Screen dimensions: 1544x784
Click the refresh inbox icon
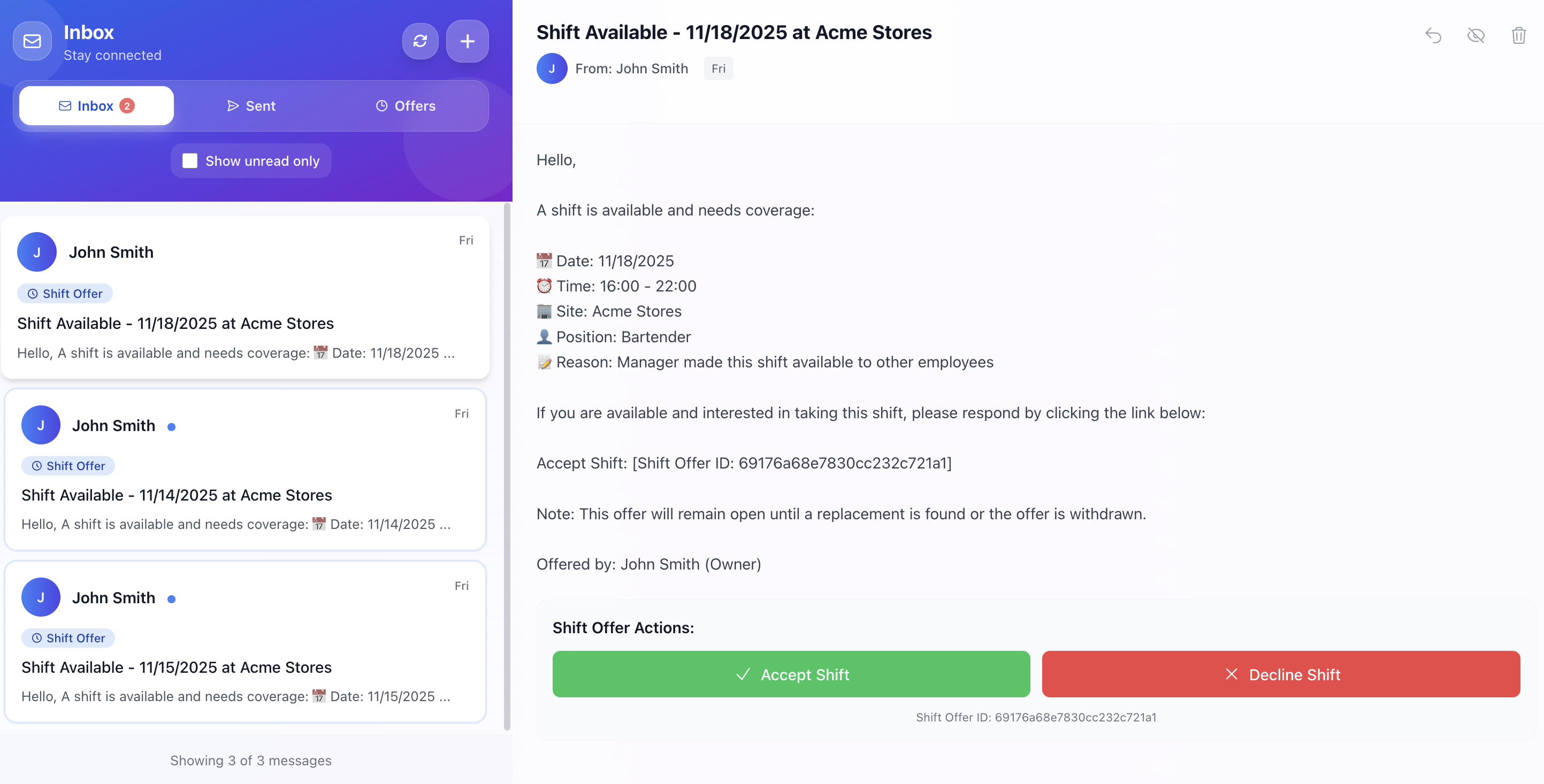point(420,41)
